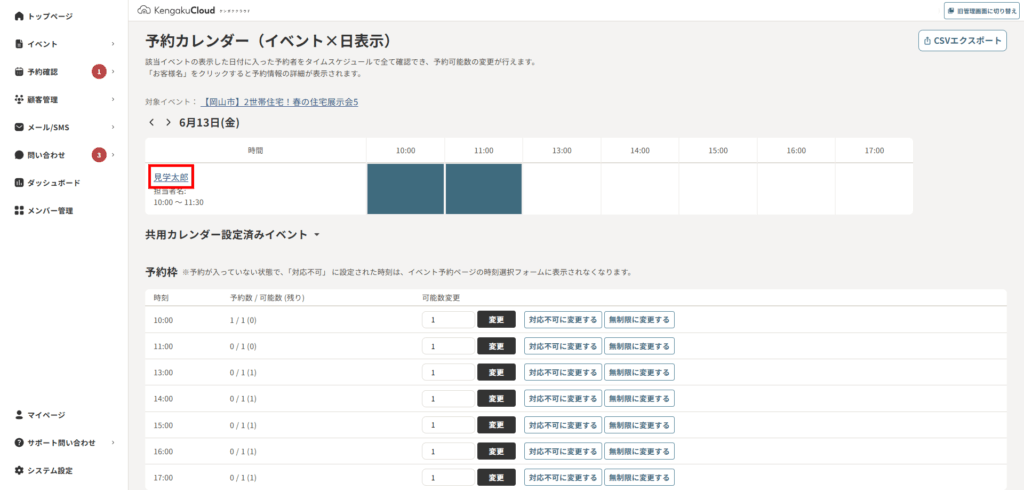Screen dimensions: 1024x490
Task: Click 対応不可に変更する for 15:00
Action: 562,425
